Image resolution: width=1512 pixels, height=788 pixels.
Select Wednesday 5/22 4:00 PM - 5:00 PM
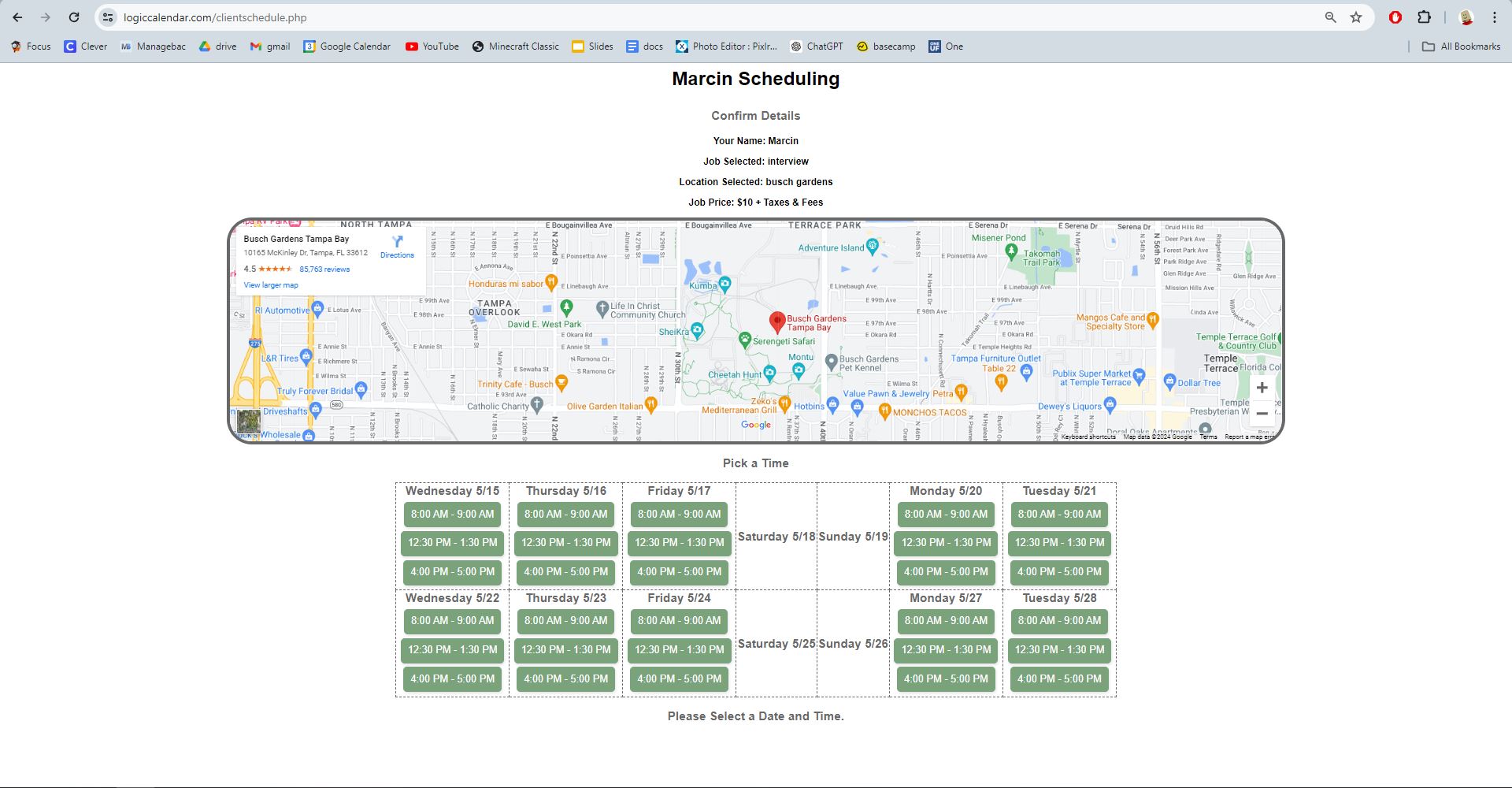pos(453,679)
